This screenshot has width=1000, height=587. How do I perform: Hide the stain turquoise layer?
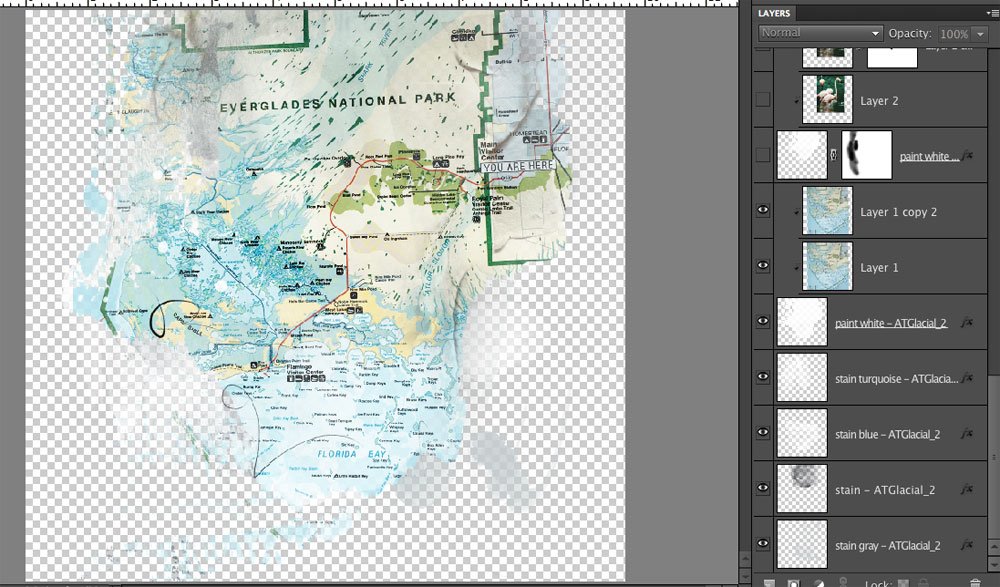click(763, 377)
